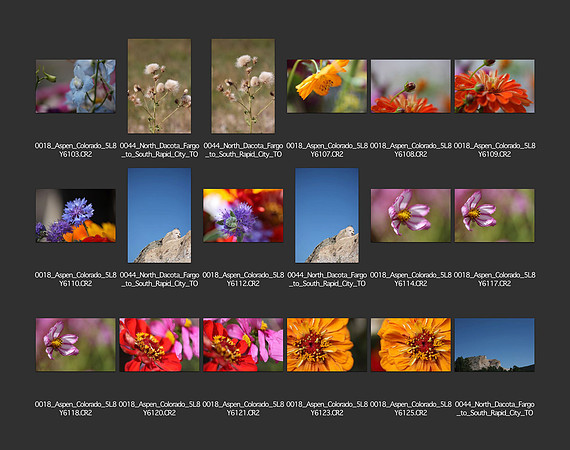Open the rock carving thumbnail beside the Y6110 cornflower

[x=159, y=216]
